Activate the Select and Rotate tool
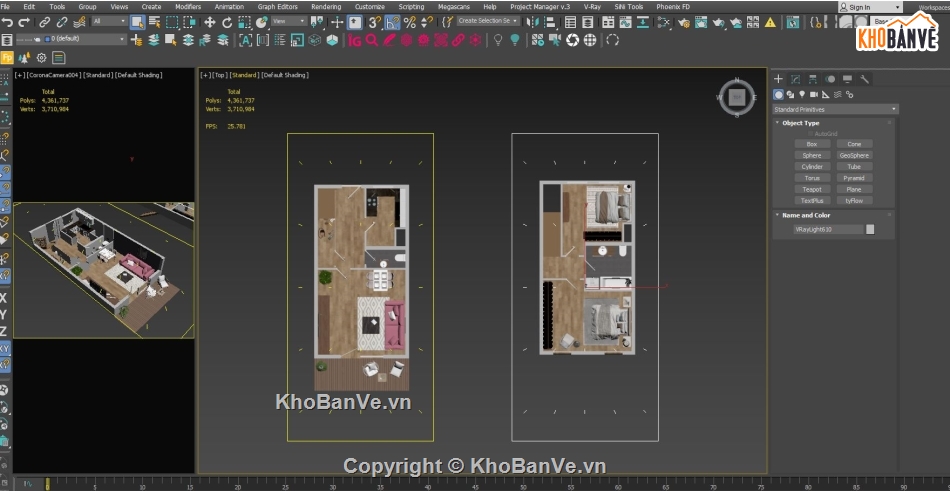 click(227, 22)
